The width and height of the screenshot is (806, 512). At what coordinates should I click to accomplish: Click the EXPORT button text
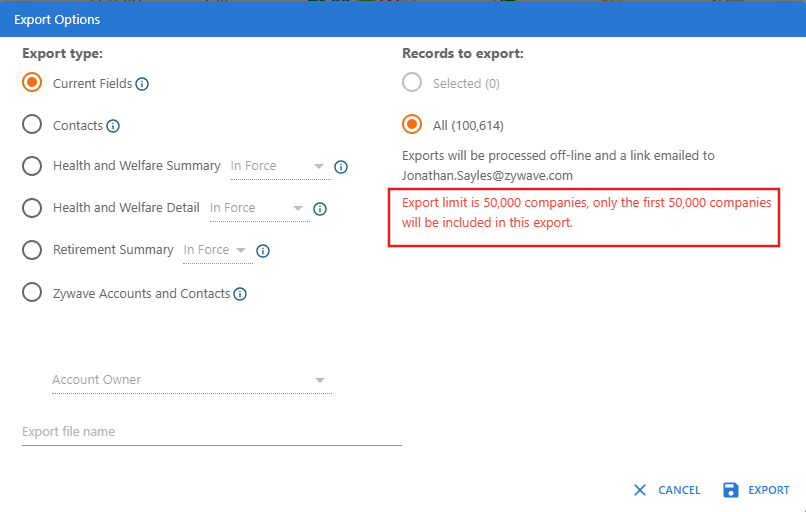[768, 490]
